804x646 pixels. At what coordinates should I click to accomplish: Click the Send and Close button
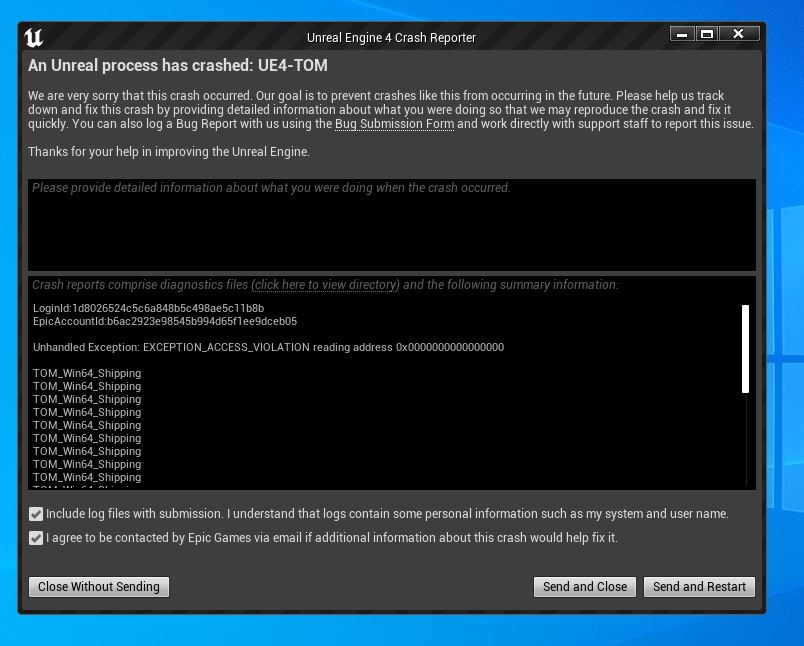(x=584, y=587)
